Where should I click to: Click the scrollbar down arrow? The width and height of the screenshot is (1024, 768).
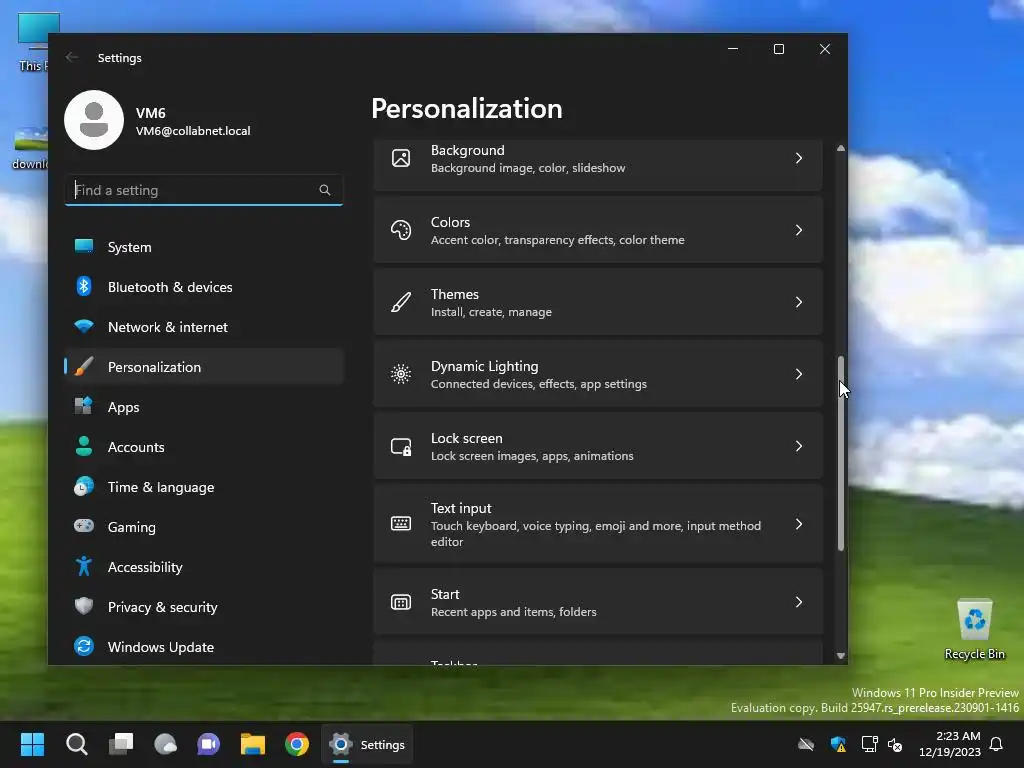click(x=840, y=655)
